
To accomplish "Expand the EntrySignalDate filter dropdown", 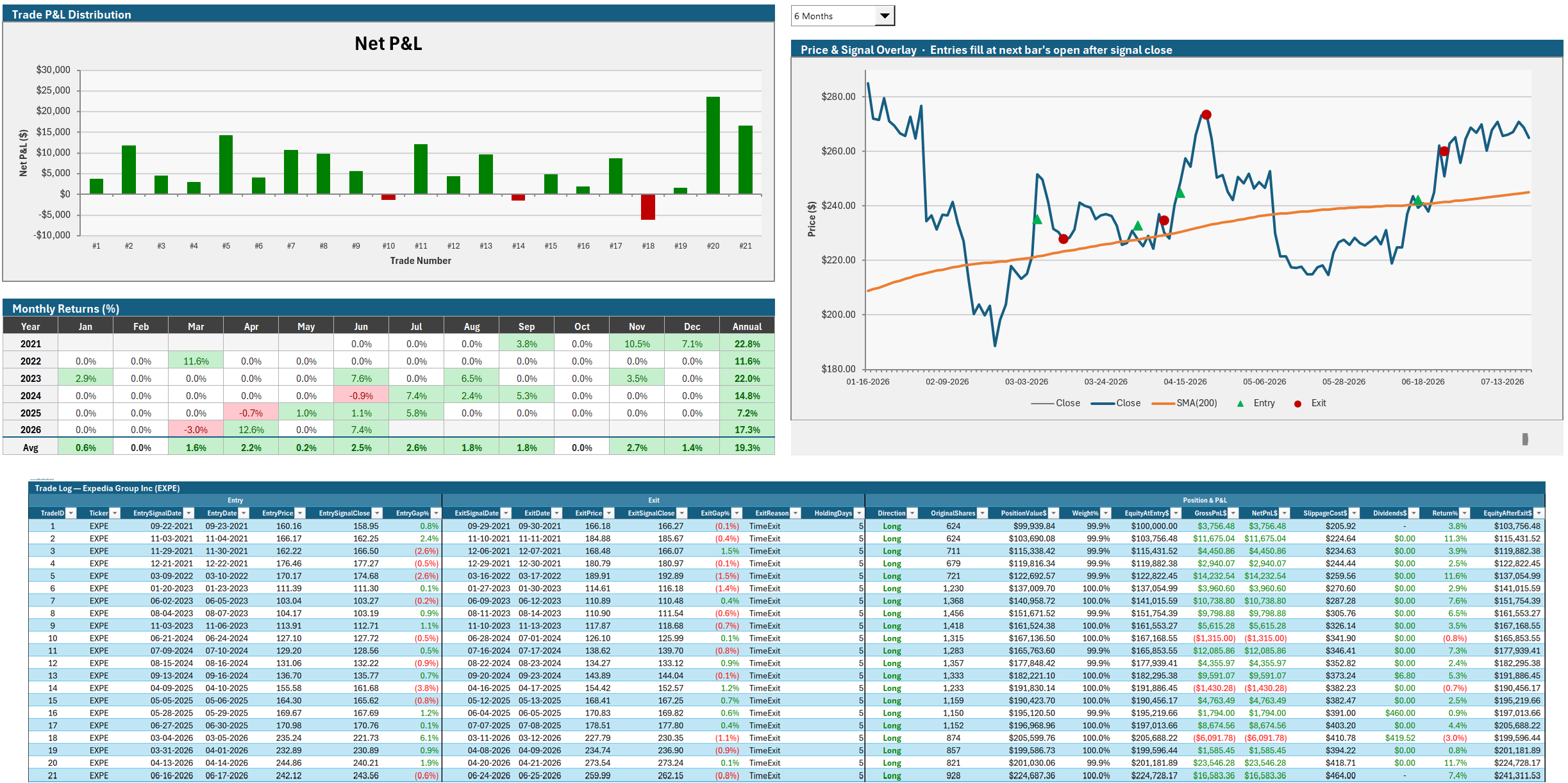I will tap(188, 513).
